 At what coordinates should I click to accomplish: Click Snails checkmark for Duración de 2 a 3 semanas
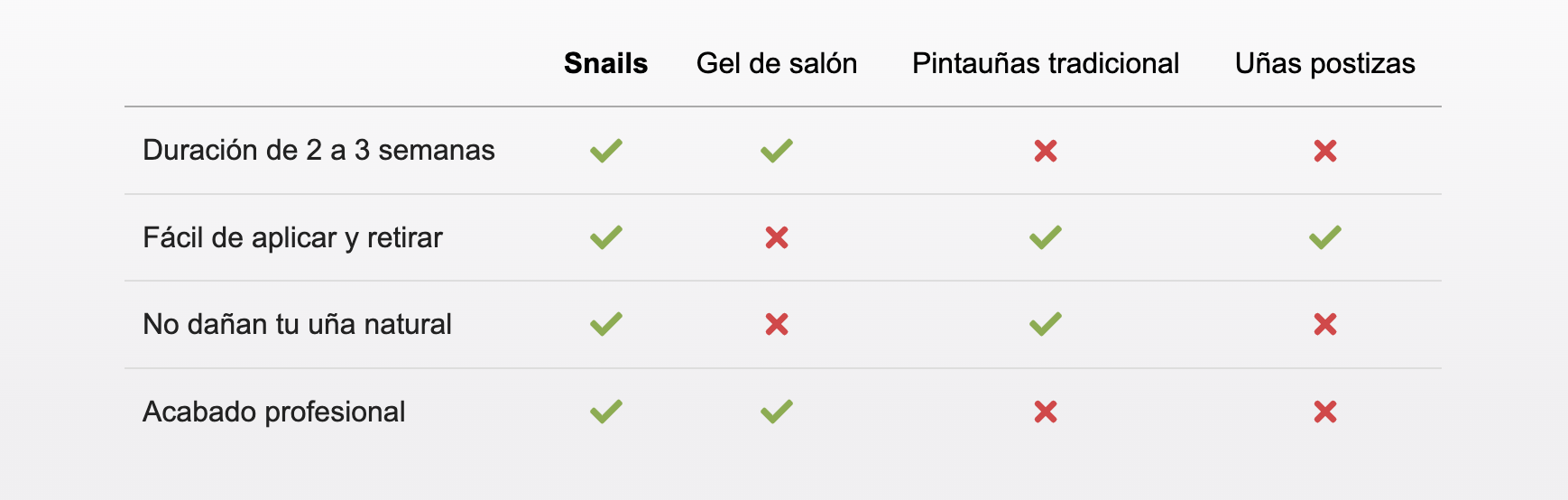tap(606, 151)
